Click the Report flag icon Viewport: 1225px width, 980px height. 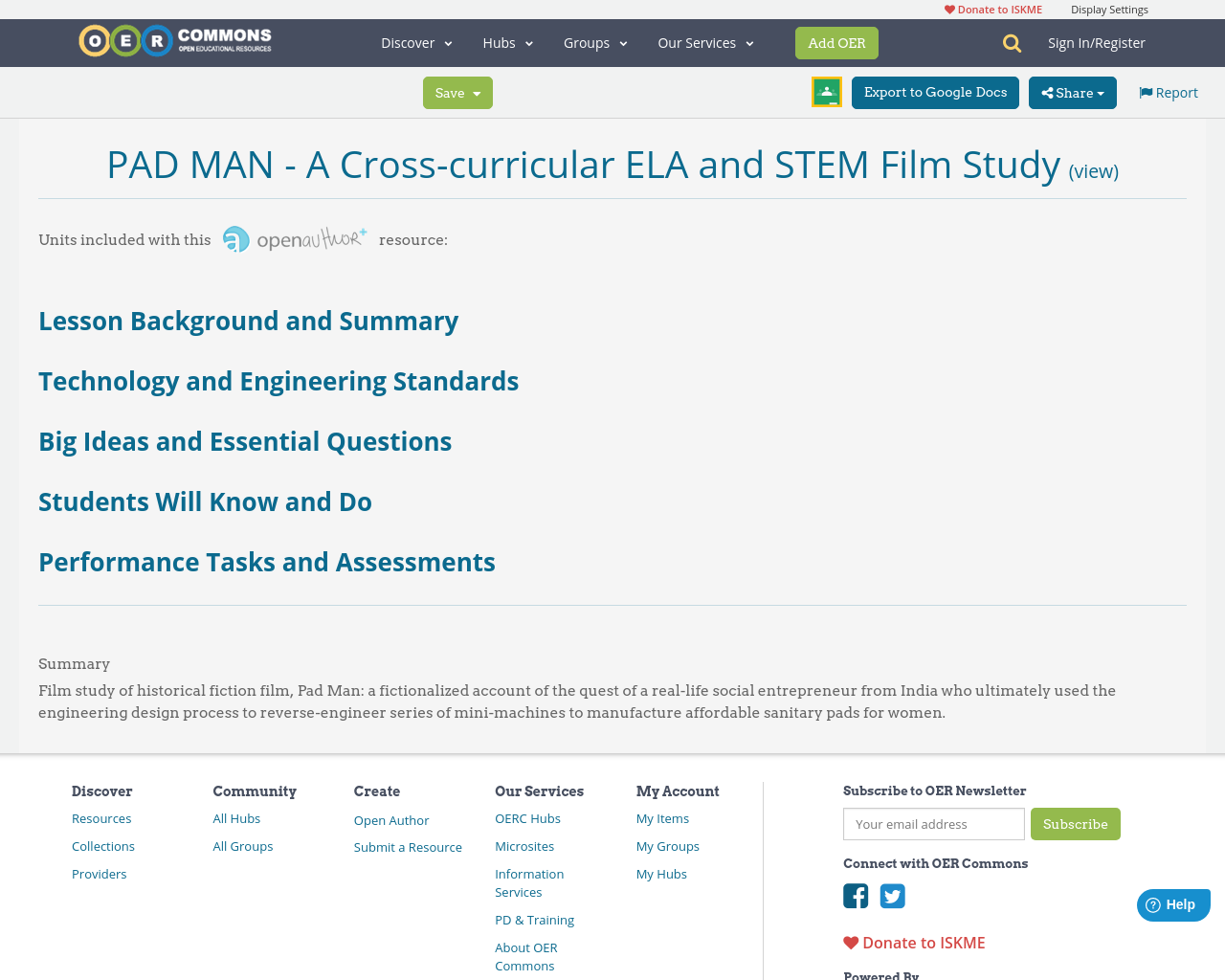tap(1146, 91)
